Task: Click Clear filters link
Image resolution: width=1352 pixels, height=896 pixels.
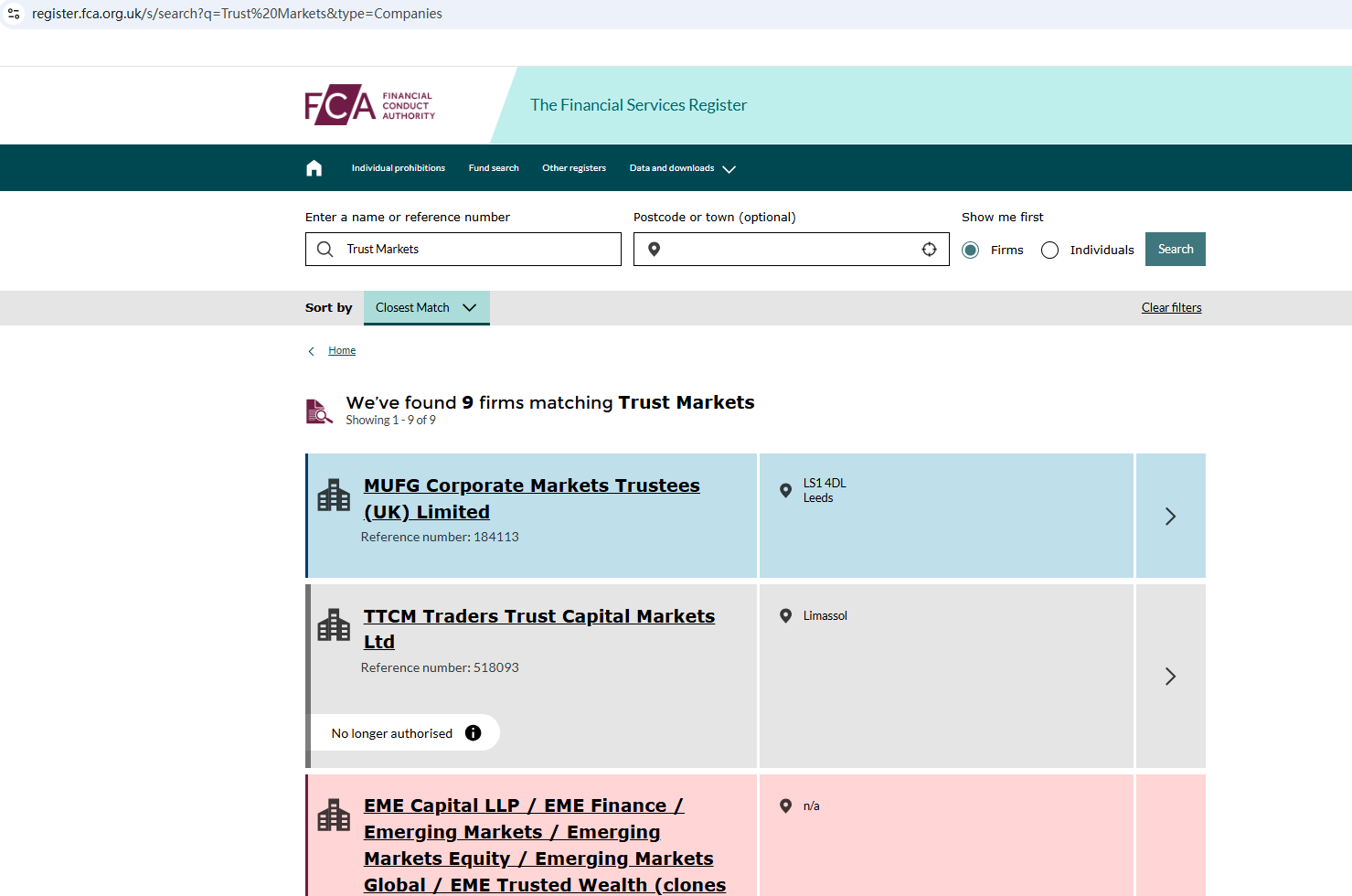Action: point(1172,307)
